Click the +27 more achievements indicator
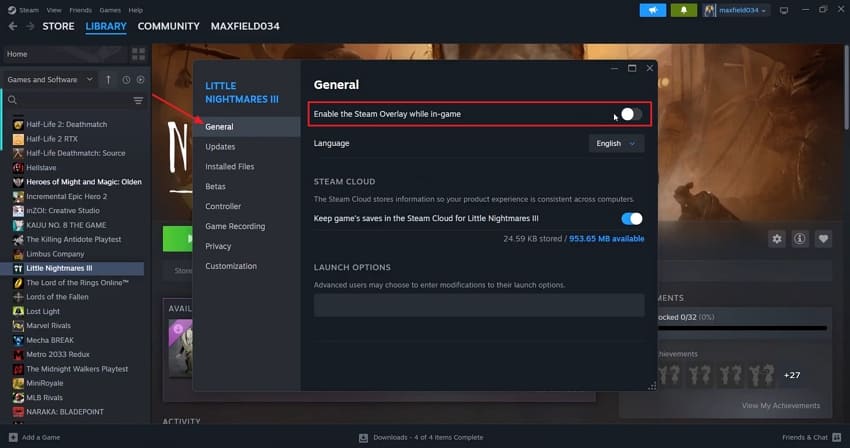 pyautogui.click(x=792, y=375)
